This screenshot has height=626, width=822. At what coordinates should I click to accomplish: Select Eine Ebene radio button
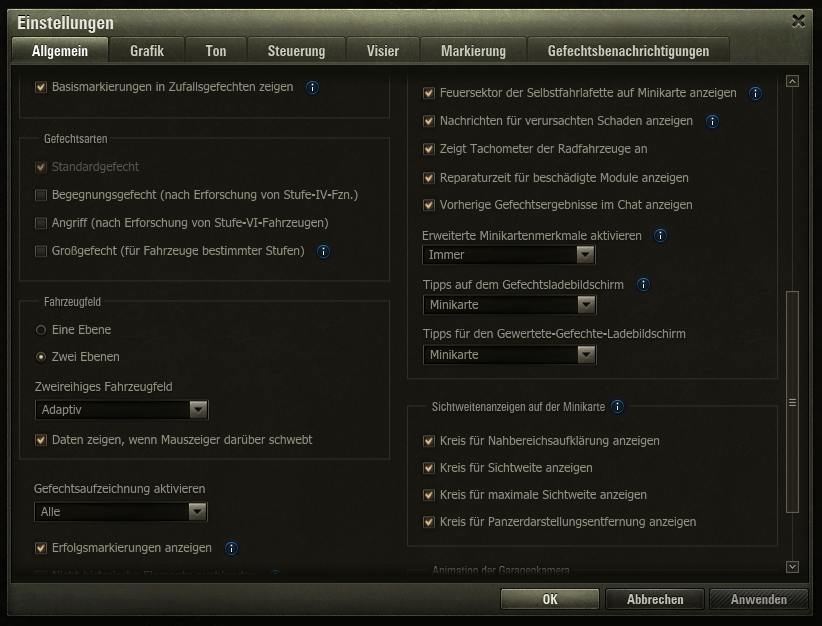coord(41,330)
